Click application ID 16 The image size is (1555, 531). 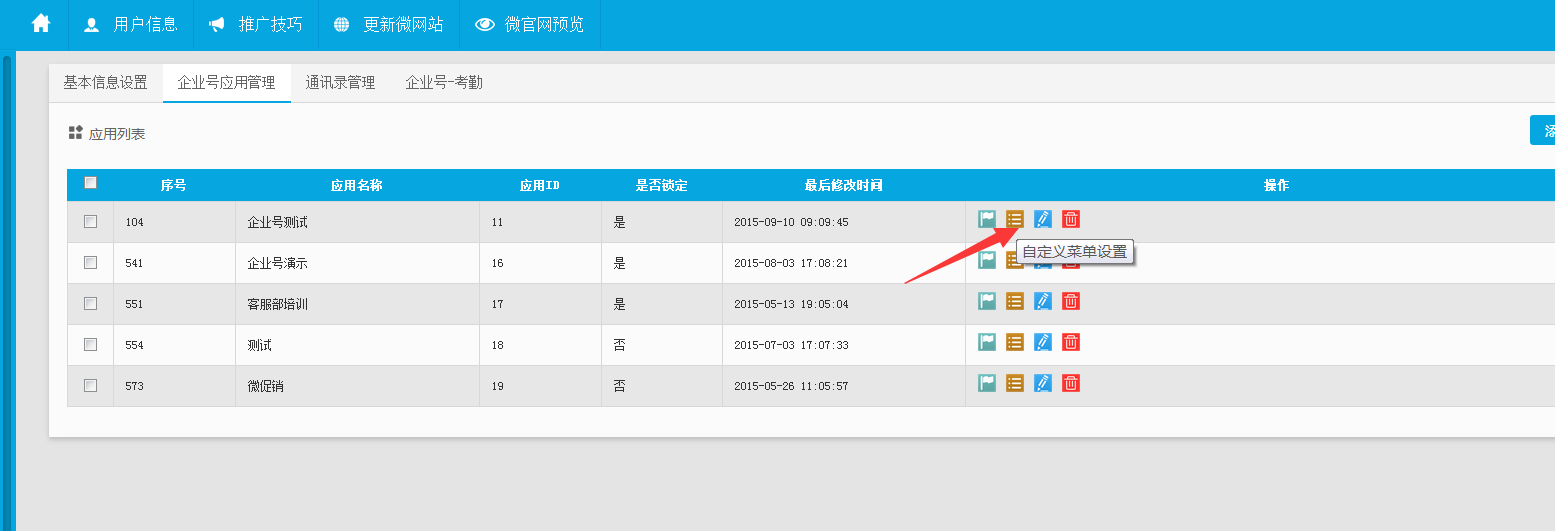(x=497, y=263)
